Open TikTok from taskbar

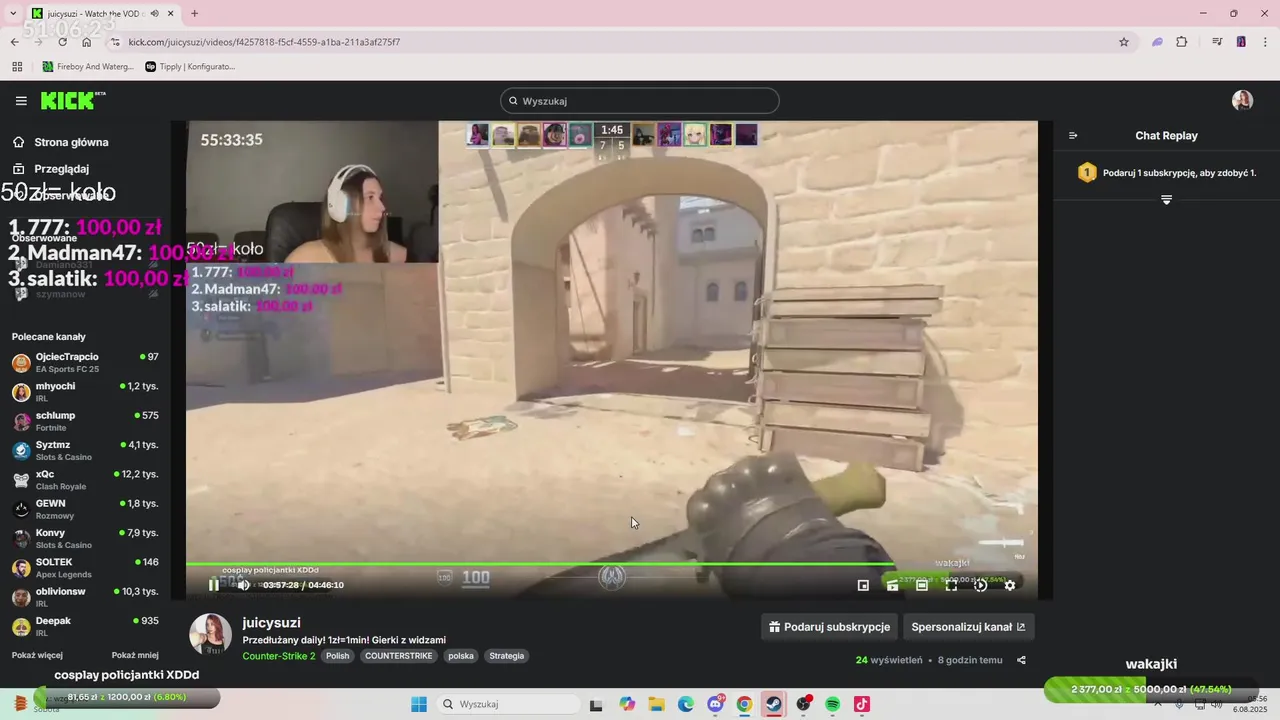[x=862, y=704]
